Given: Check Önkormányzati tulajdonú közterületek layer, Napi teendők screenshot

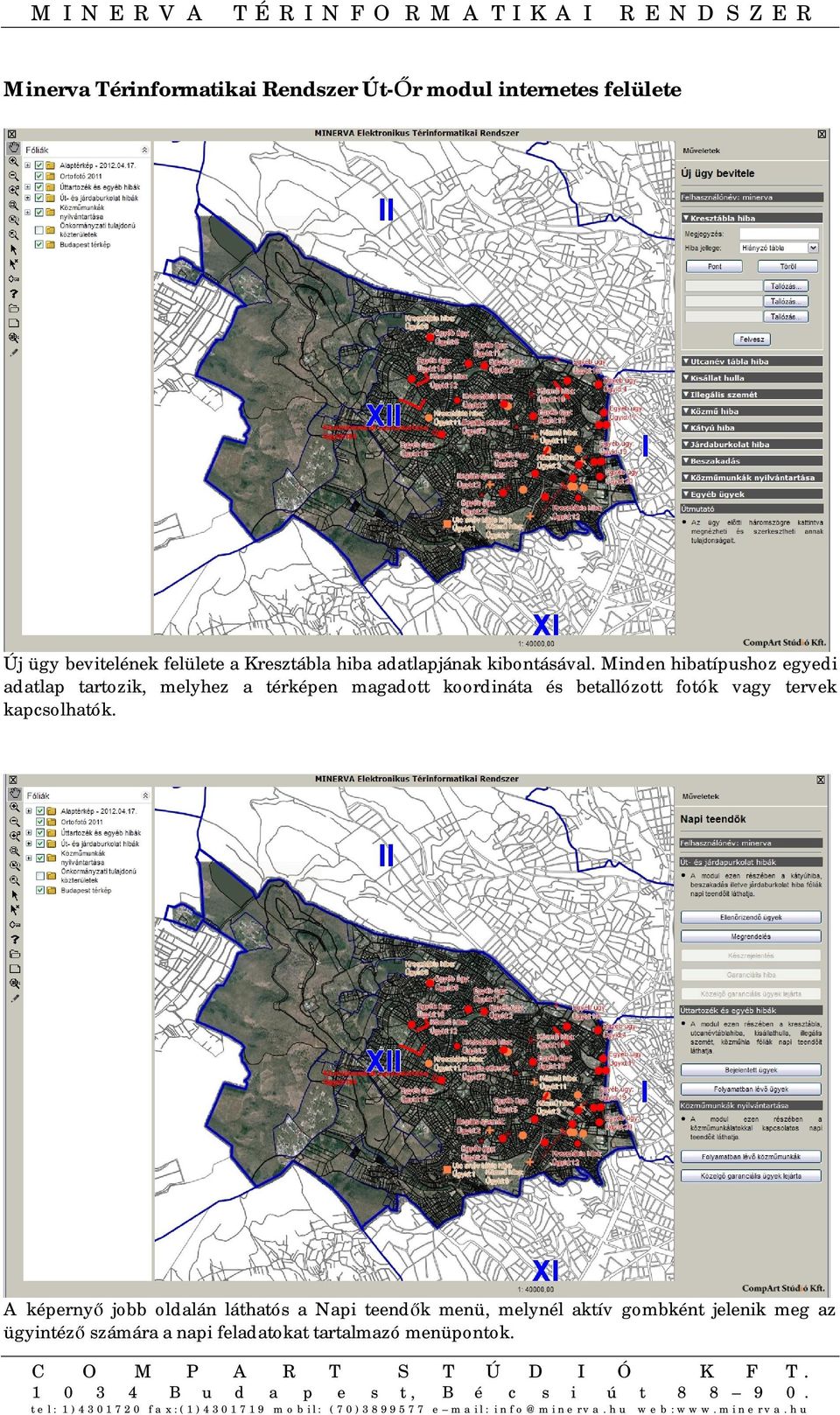Looking at the screenshot, I should (40, 876).
